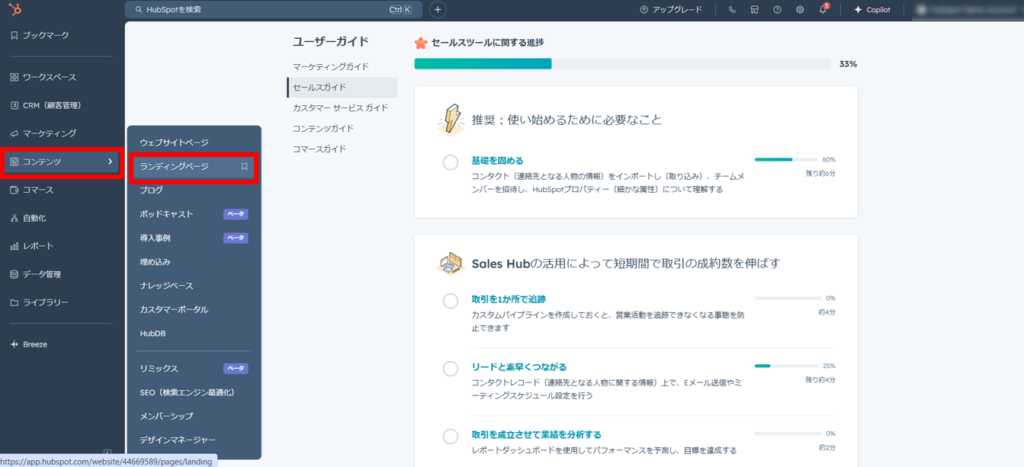The width and height of the screenshot is (1024, 467).
Task: Select メンバーシップ in the submenu
Action: pos(166,416)
